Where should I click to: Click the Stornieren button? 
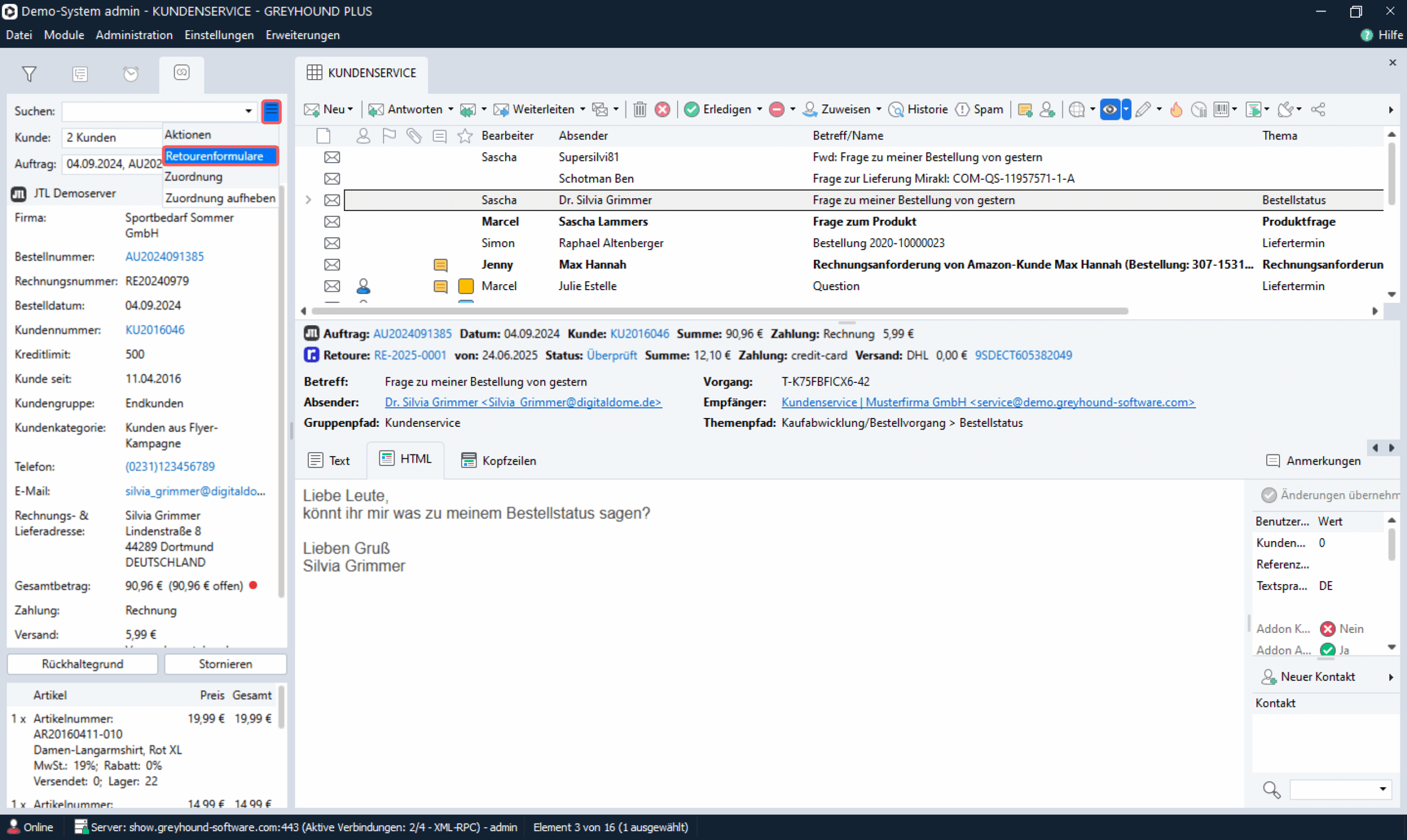(x=225, y=664)
